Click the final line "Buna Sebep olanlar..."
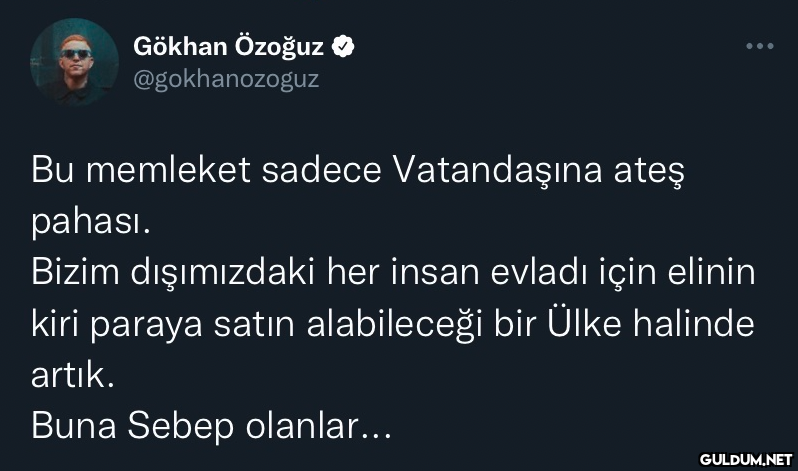This screenshot has width=798, height=471. 211,428
